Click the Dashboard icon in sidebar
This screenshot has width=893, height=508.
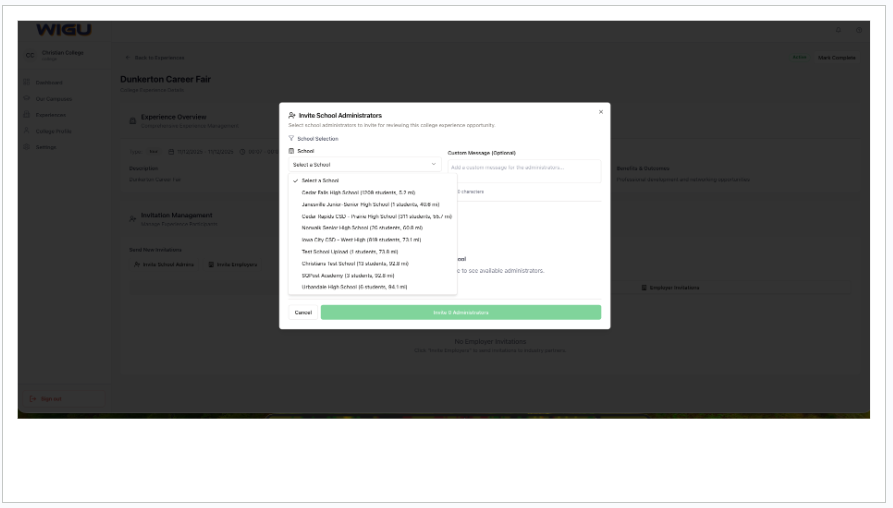point(27,83)
